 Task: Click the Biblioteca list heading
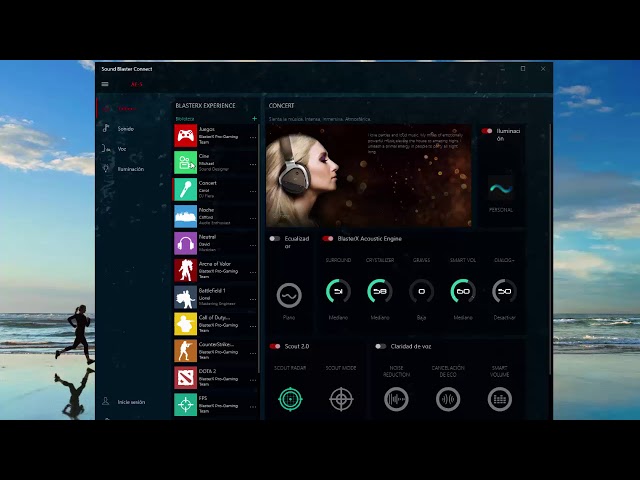pyautogui.click(x=185, y=119)
